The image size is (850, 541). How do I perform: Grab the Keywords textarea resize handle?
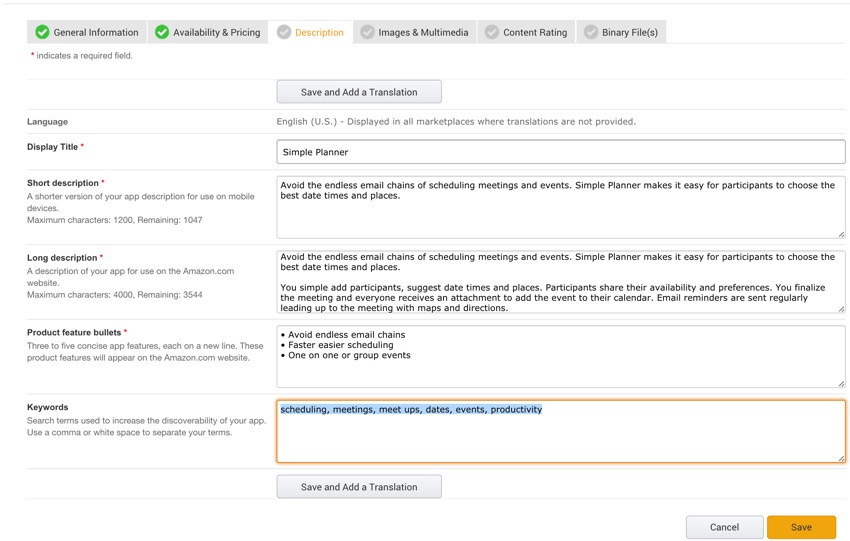841,458
